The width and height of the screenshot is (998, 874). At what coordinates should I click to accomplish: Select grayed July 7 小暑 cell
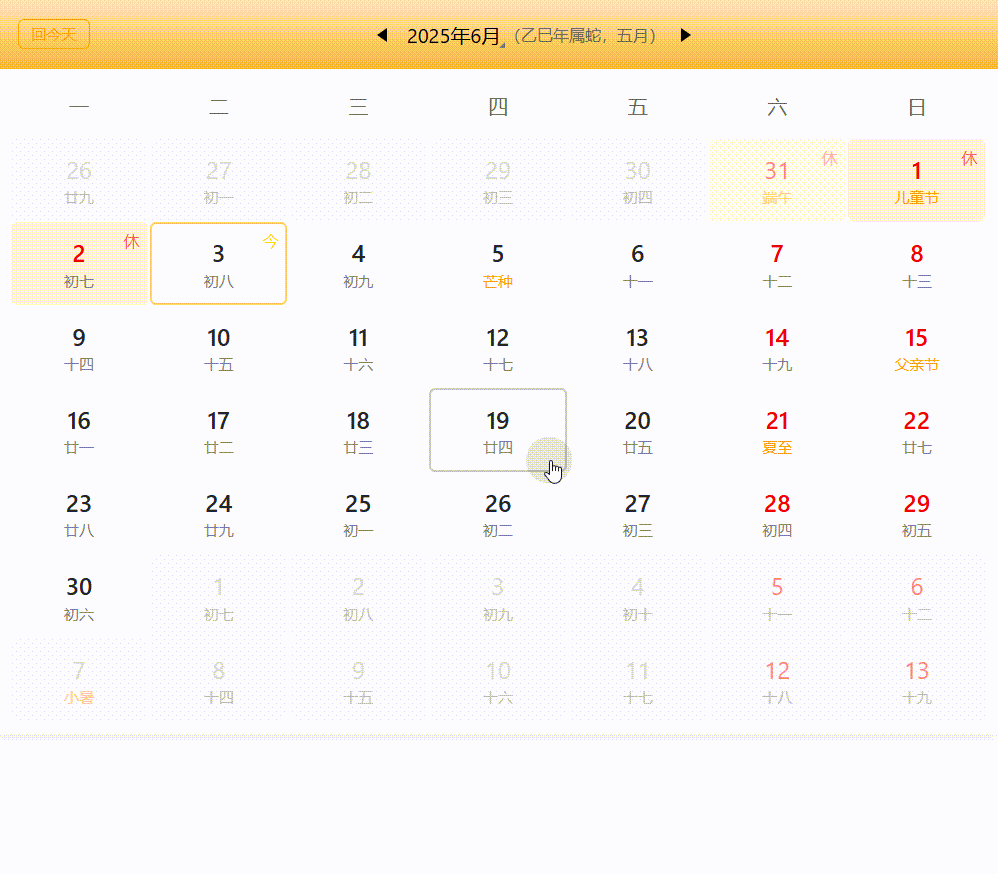point(79,680)
